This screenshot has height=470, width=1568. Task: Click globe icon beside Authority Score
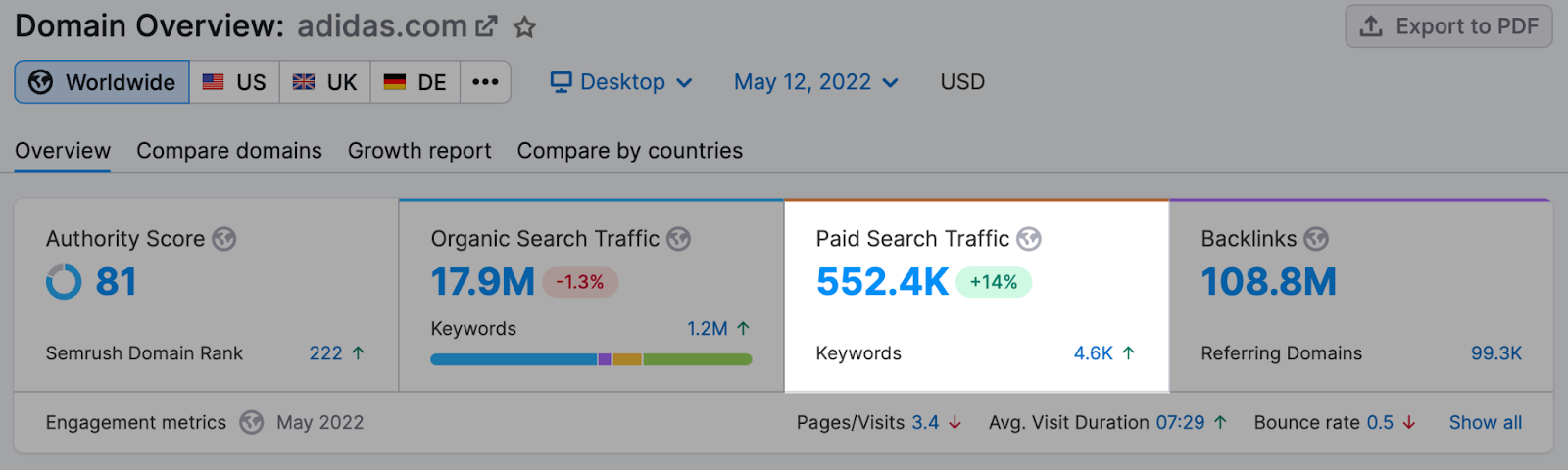click(224, 239)
